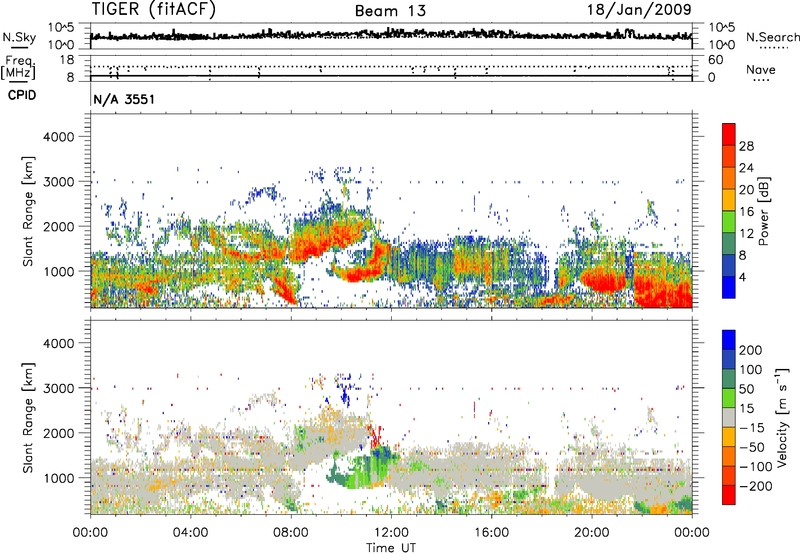
Task: Pick the gray velocity segment between 15 and -15
Action: tap(729, 417)
